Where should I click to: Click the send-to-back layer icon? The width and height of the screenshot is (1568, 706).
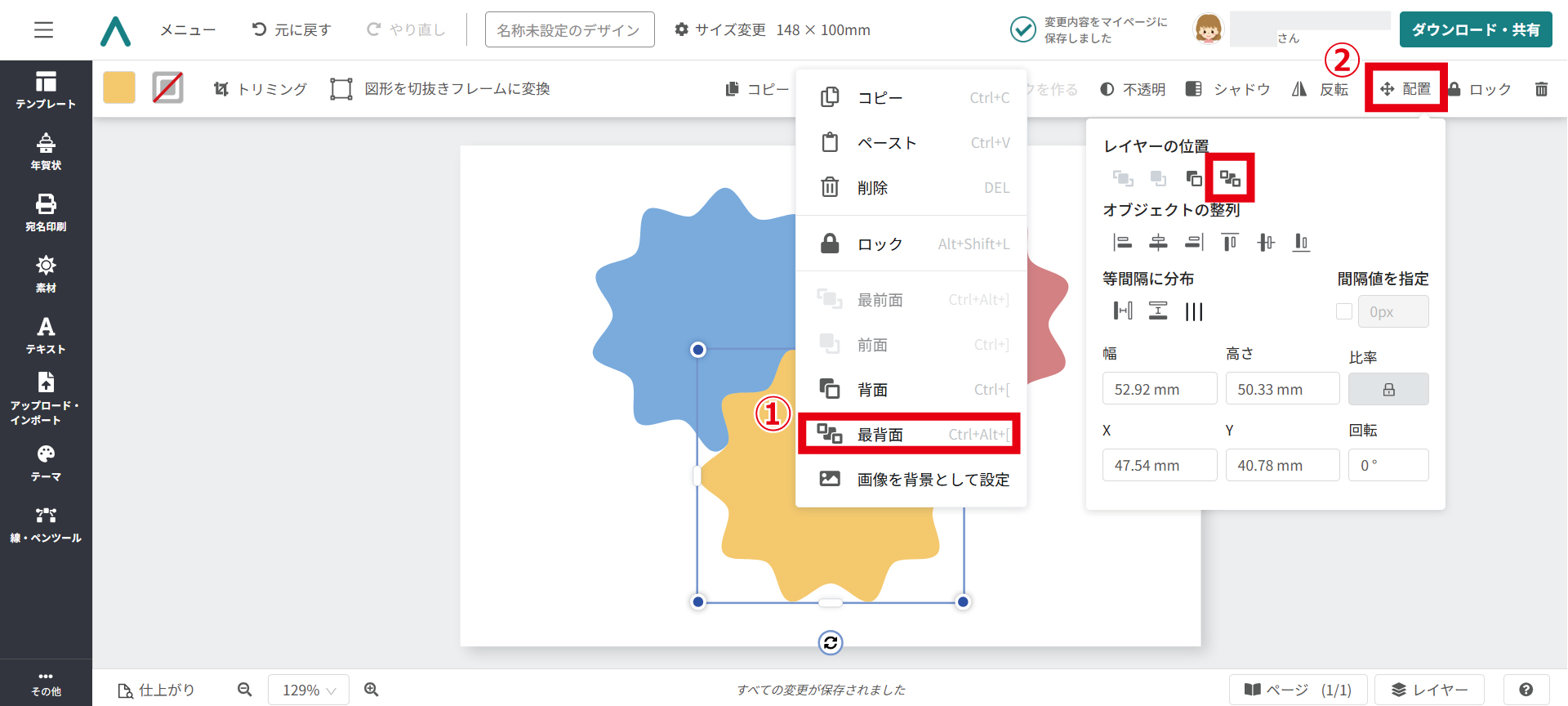[x=1230, y=178]
